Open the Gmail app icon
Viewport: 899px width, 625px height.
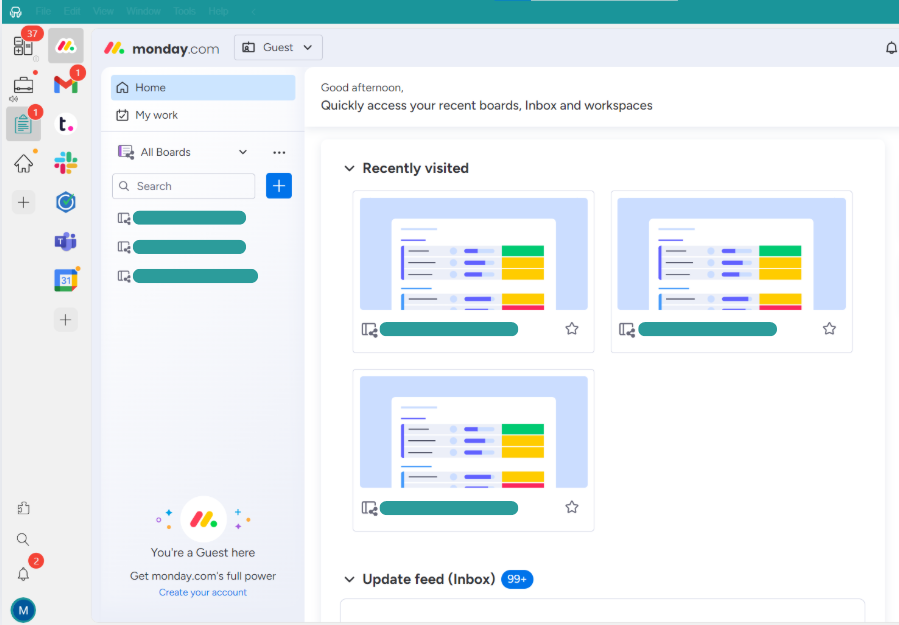coord(66,84)
